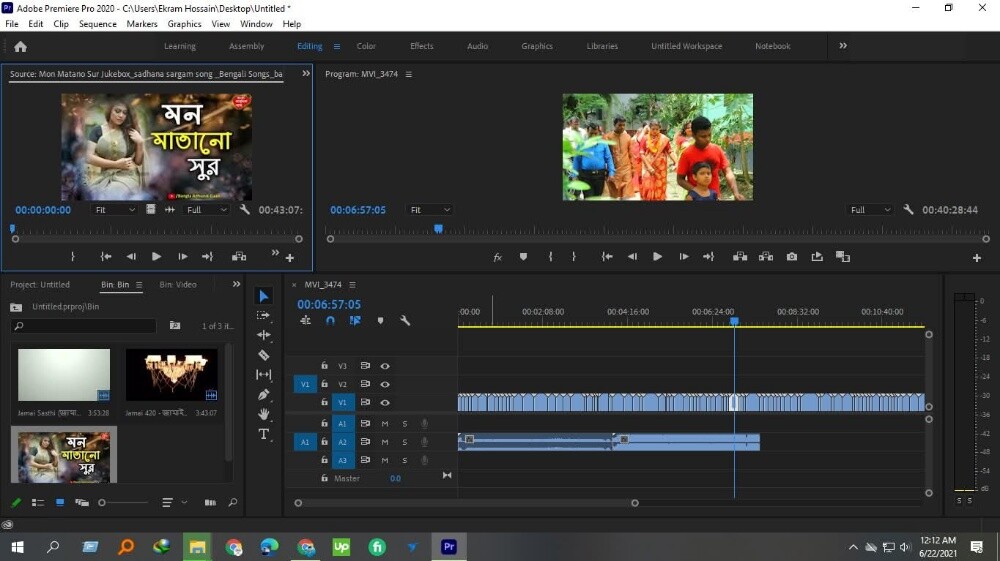
Task: Open Program monitor button editor plus
Action: pos(976,258)
